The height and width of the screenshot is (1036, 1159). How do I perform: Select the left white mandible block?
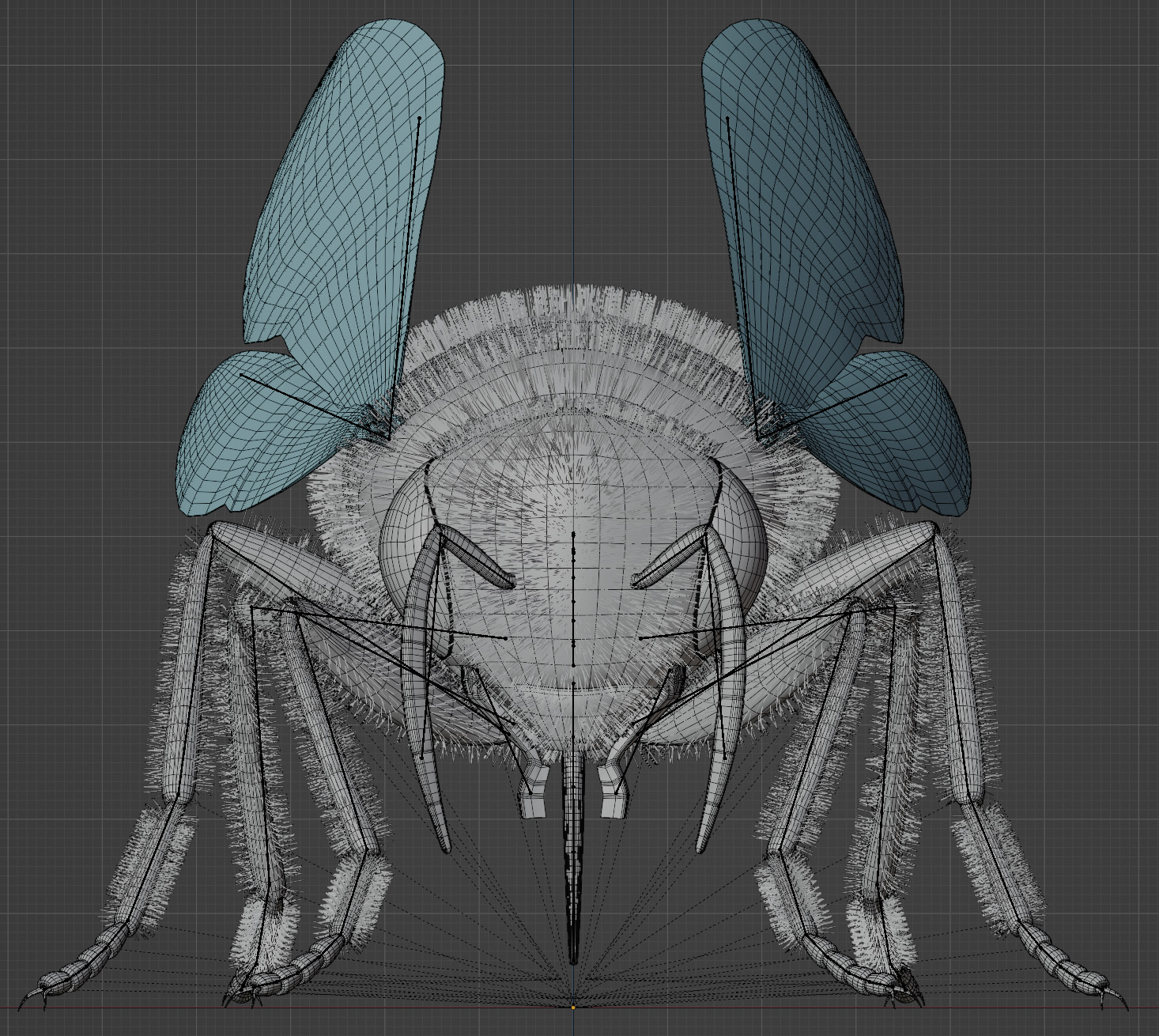tap(533, 792)
